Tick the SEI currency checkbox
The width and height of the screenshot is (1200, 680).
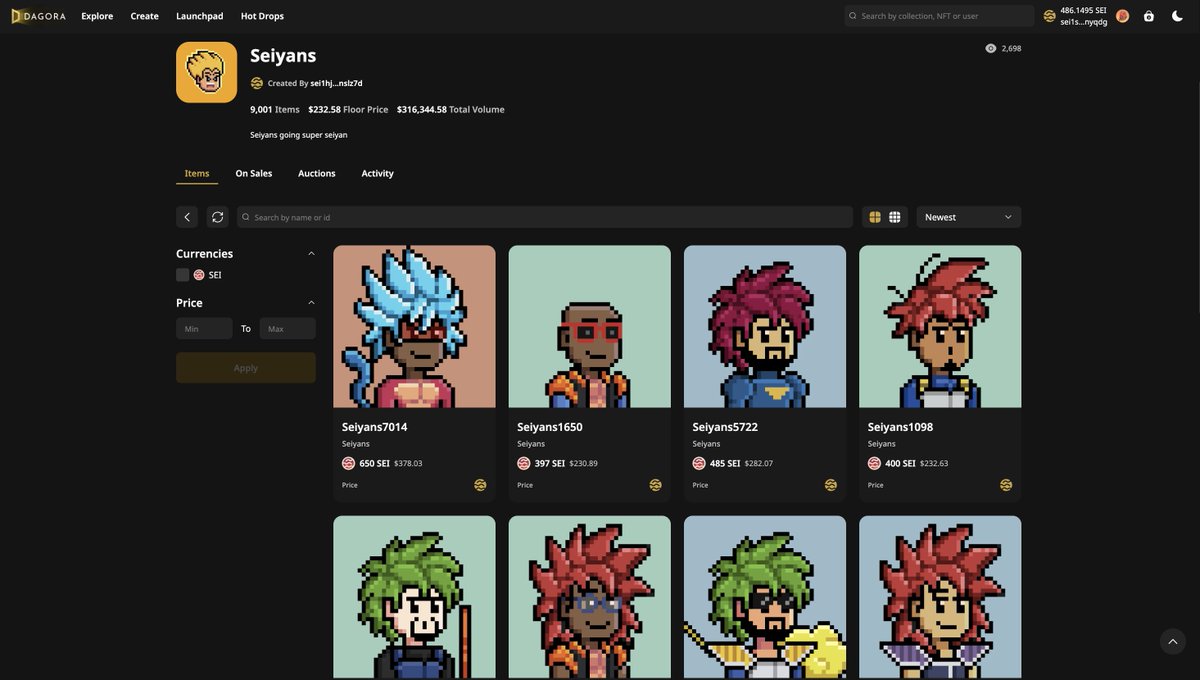(182, 275)
